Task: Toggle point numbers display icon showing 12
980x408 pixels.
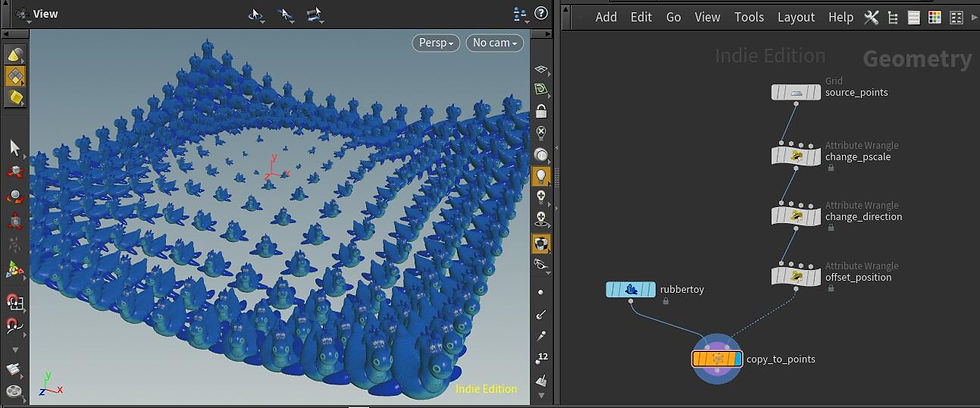Action: 541,357
